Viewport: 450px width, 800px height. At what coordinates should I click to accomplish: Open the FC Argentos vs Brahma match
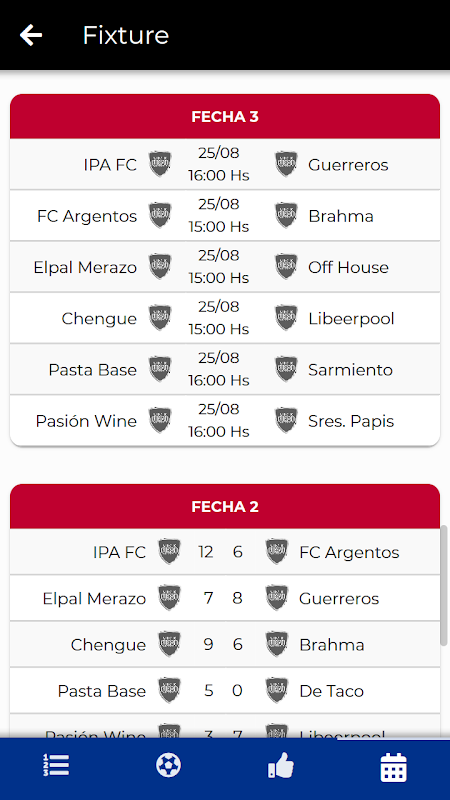pos(225,215)
